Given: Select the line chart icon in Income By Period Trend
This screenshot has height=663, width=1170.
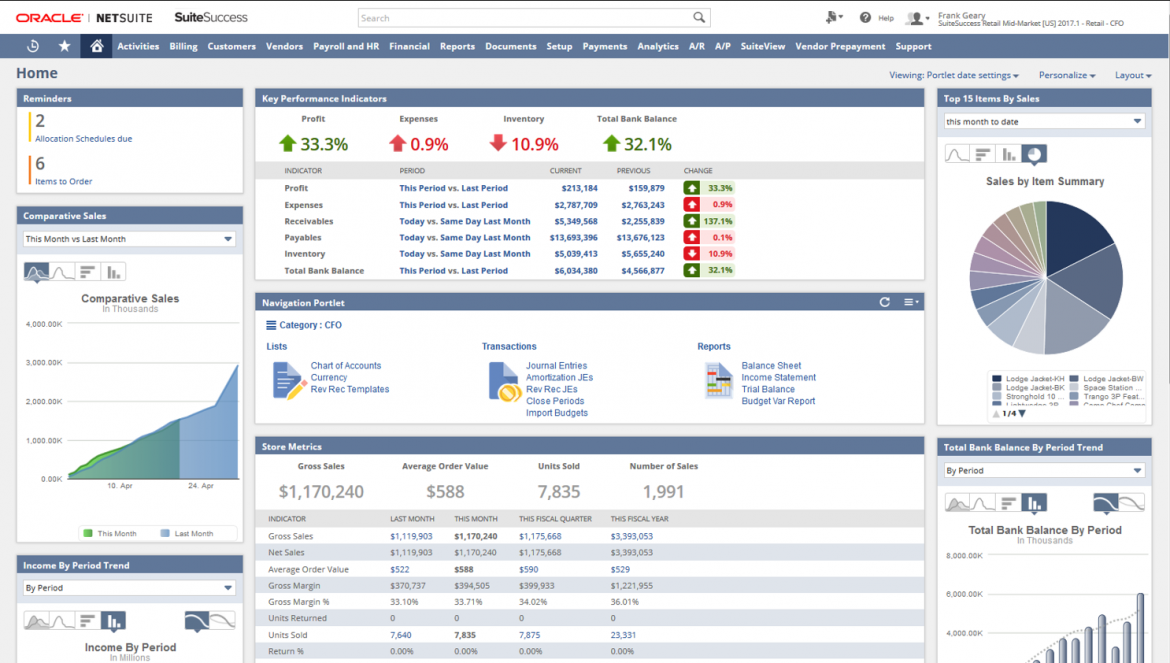Looking at the screenshot, I should coord(62,620).
